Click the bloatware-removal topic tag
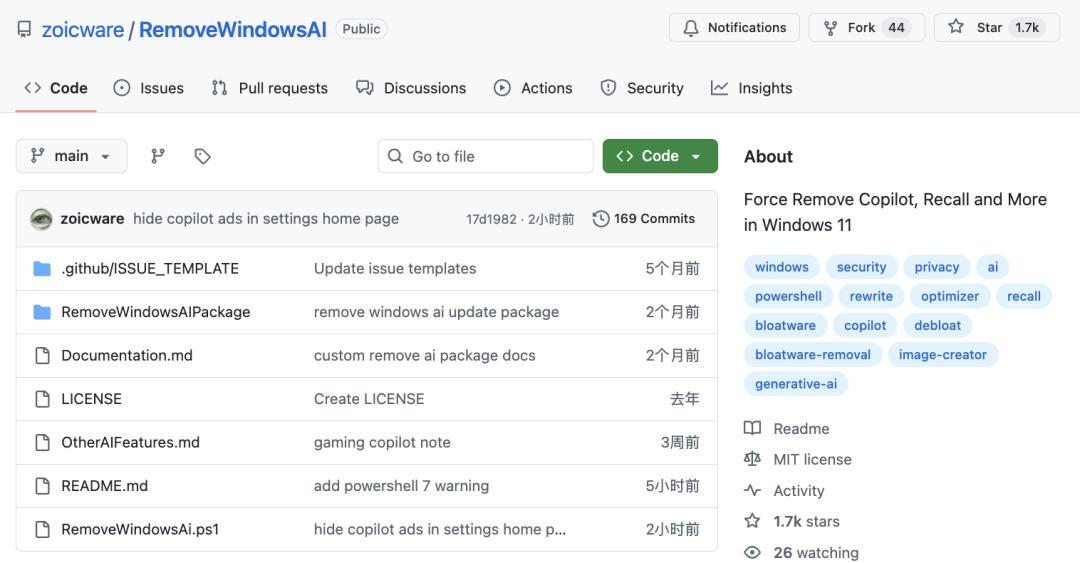 click(812, 355)
